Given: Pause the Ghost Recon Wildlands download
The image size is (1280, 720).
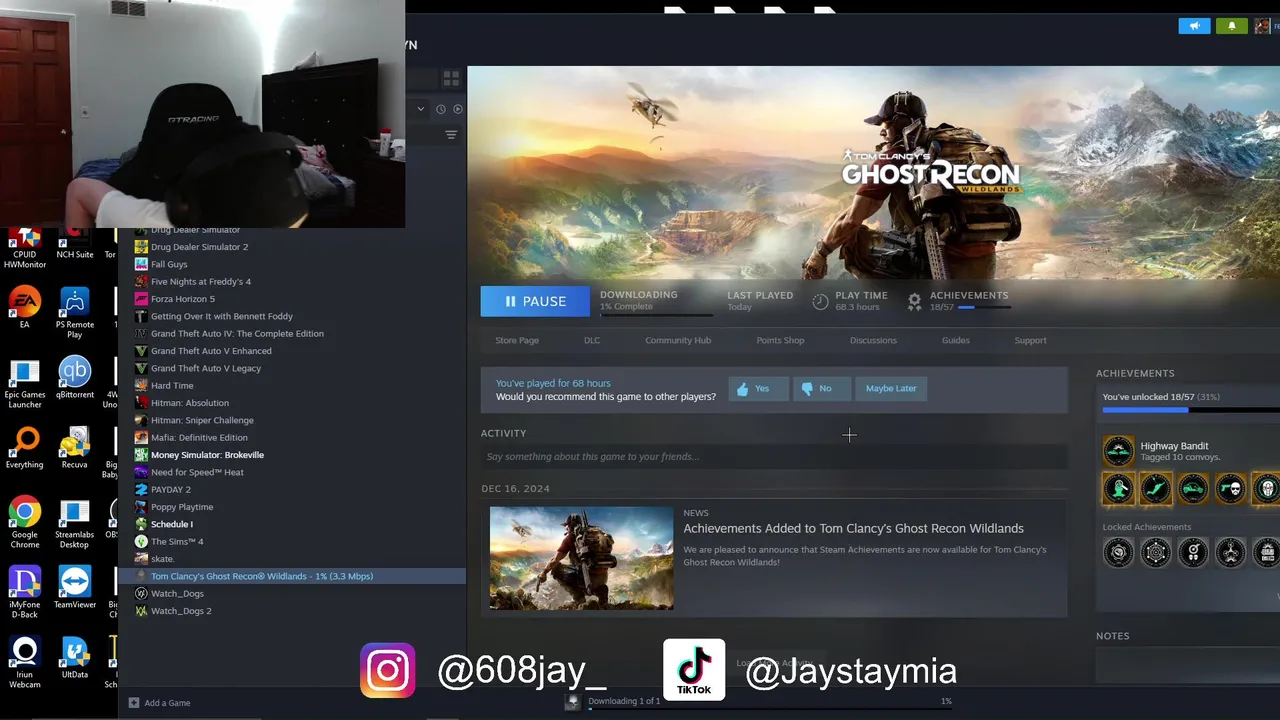Looking at the screenshot, I should [x=535, y=301].
